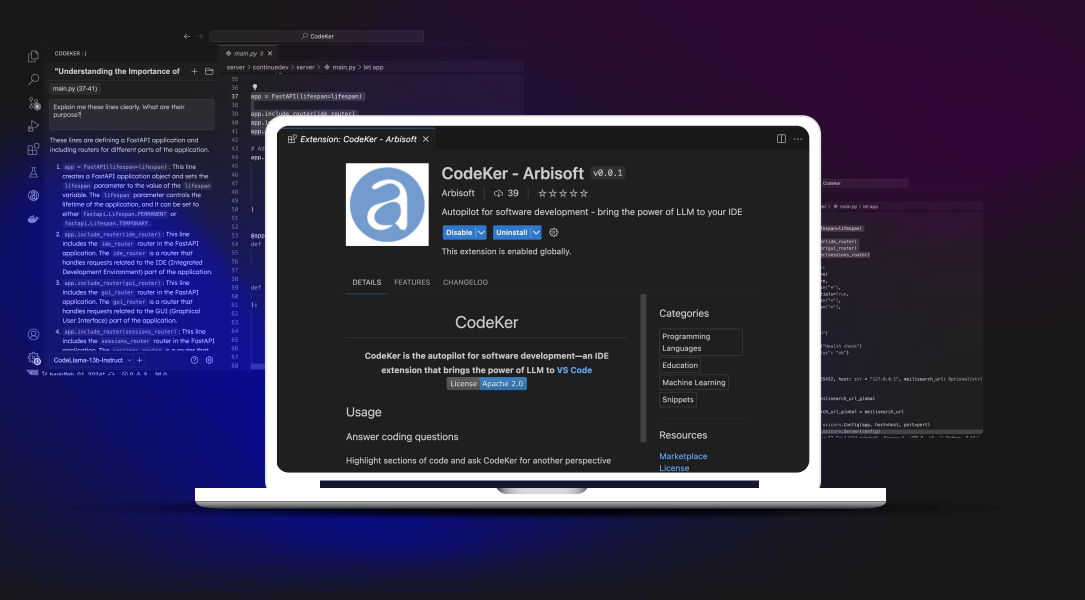Switch to the CHANGELOG tab

(465, 283)
